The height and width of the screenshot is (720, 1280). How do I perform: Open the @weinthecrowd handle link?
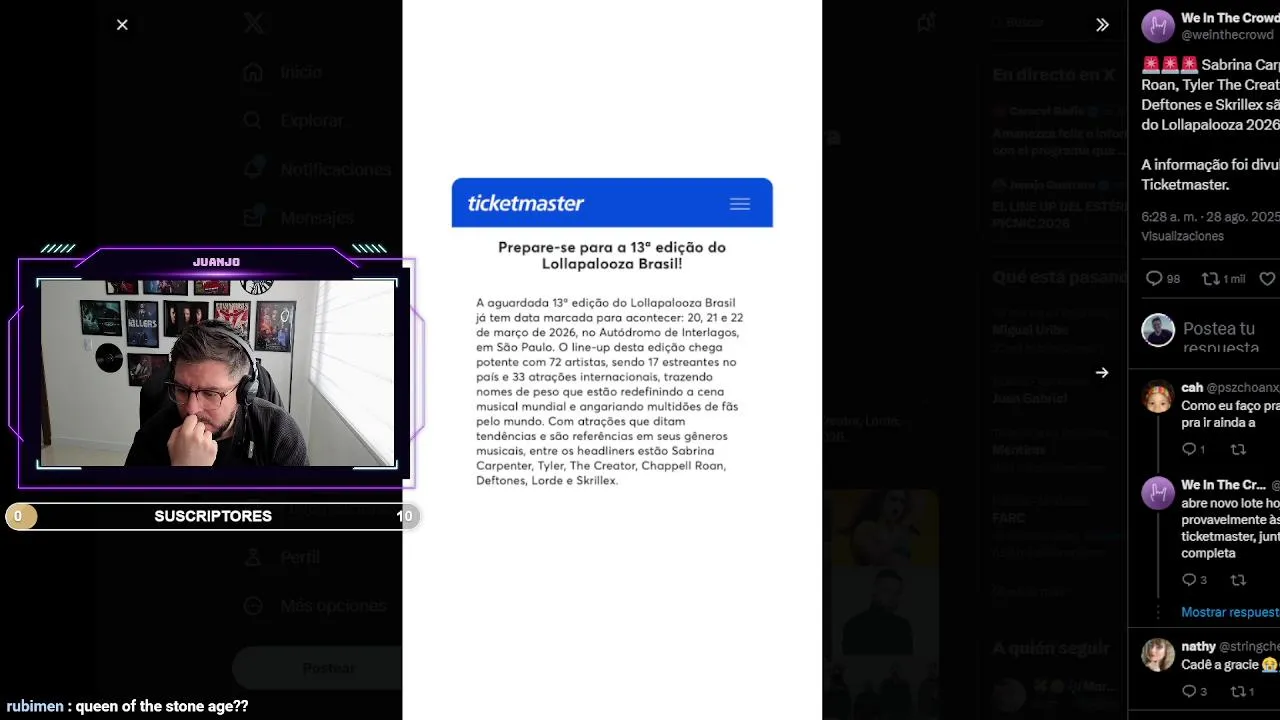[x=1230, y=35]
